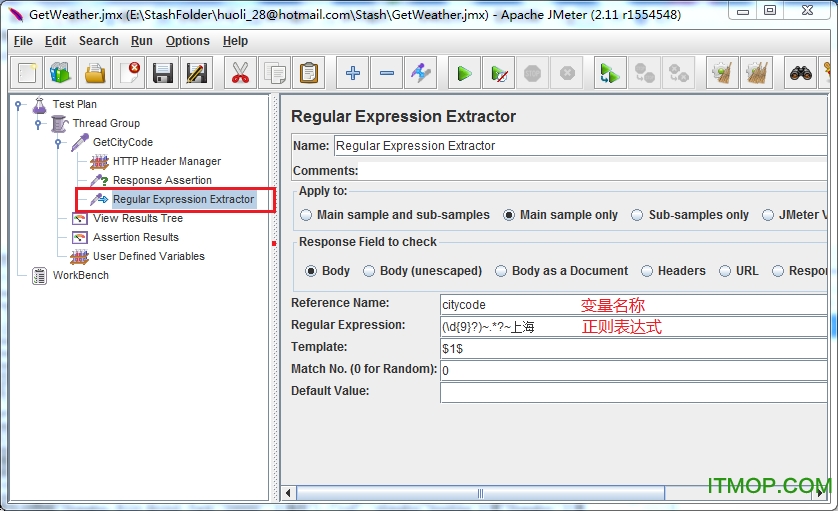The height and width of the screenshot is (511, 838).
Task: Collapse the Thread Group node handle
Action: tap(38, 124)
